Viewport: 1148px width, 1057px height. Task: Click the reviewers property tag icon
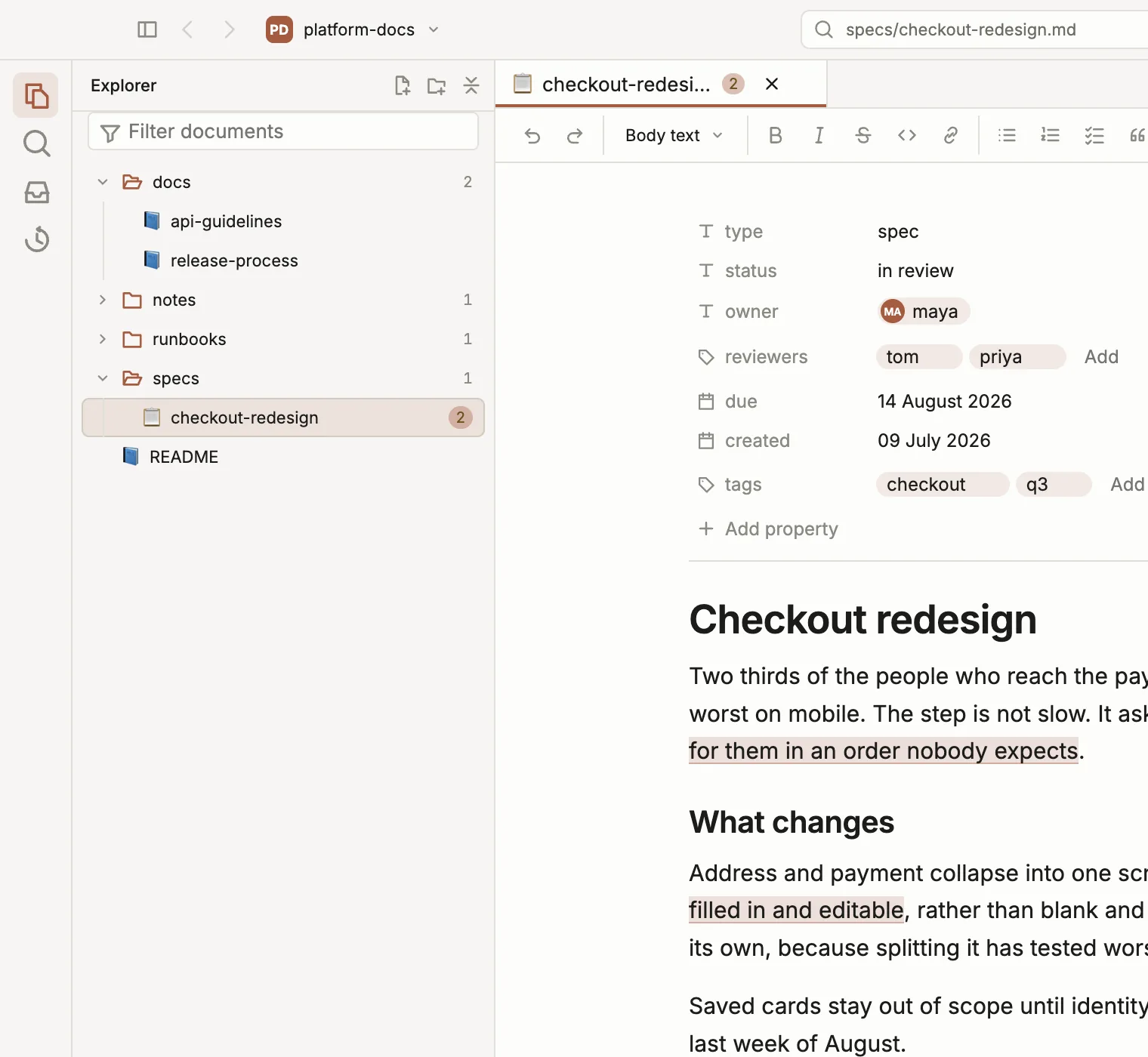(x=706, y=357)
